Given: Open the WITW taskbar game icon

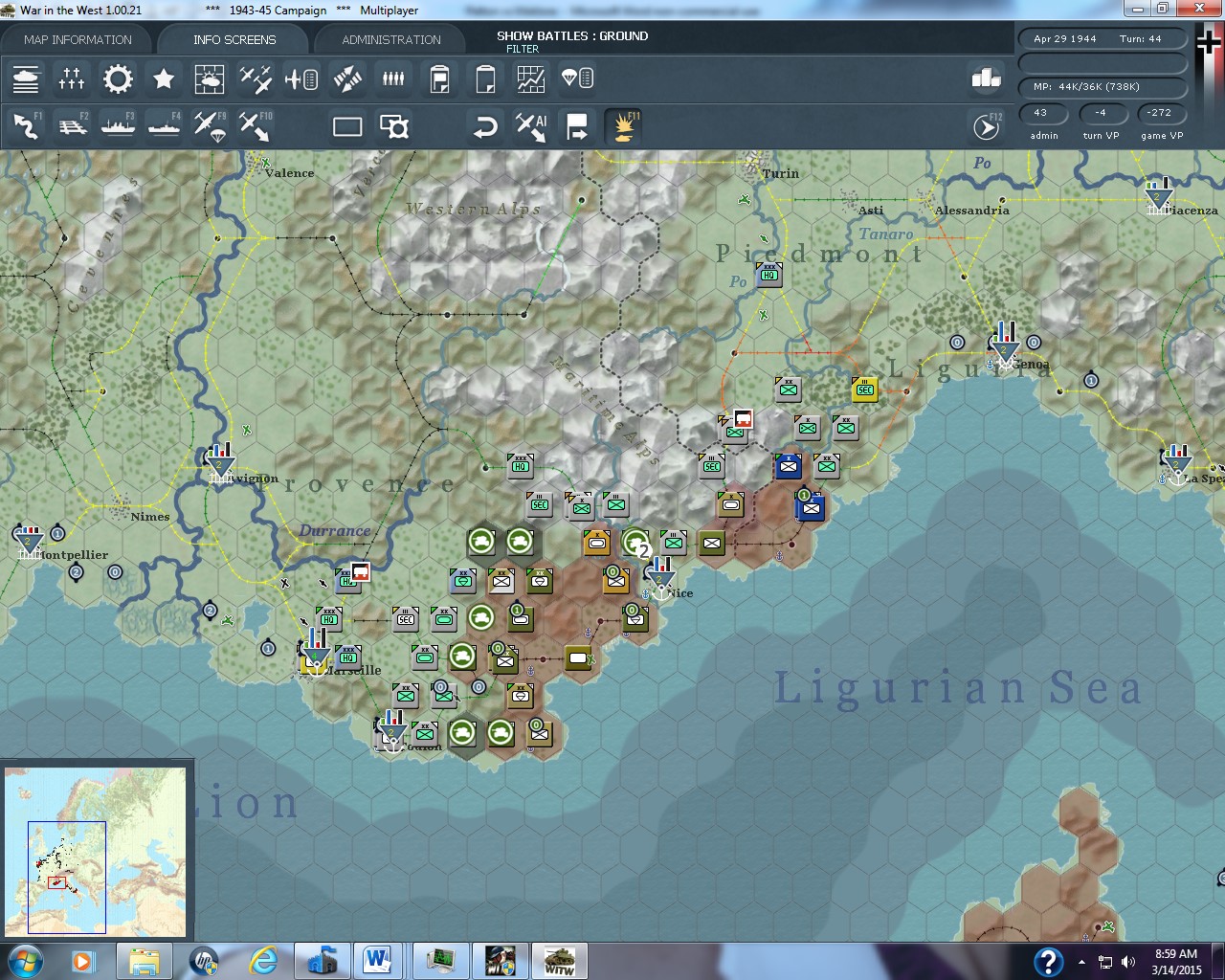Looking at the screenshot, I should (560, 961).
